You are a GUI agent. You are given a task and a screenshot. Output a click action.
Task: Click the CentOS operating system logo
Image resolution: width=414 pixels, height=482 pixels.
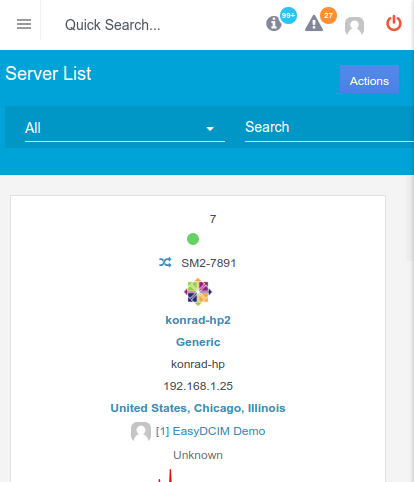198,292
